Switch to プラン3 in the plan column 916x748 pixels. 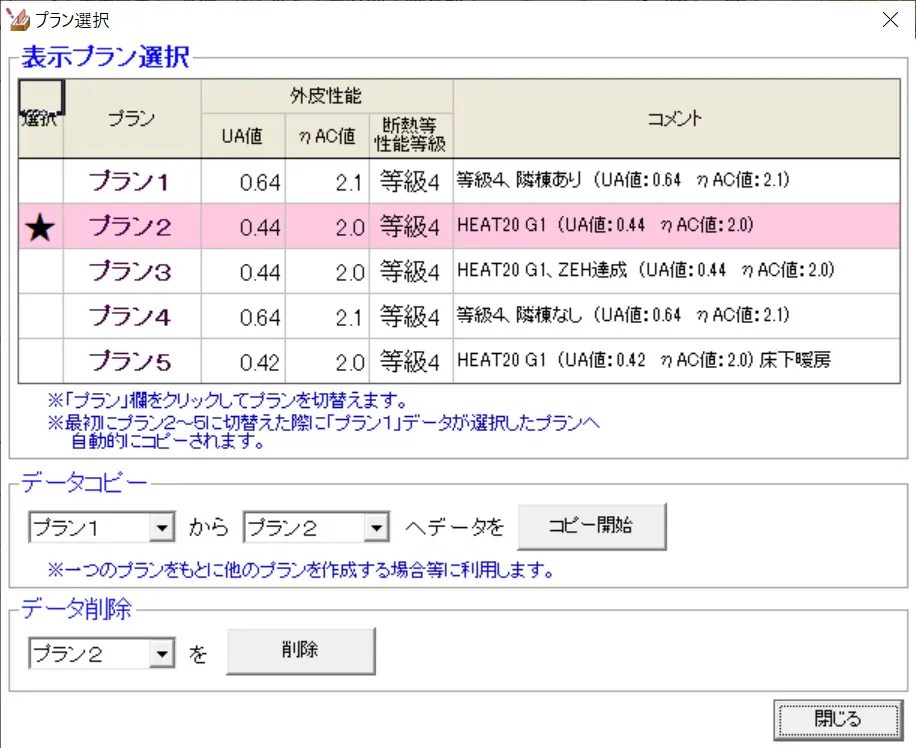tap(132, 271)
